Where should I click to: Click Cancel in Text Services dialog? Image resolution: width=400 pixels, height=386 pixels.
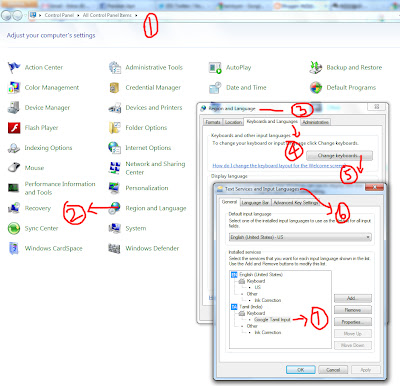(333, 370)
